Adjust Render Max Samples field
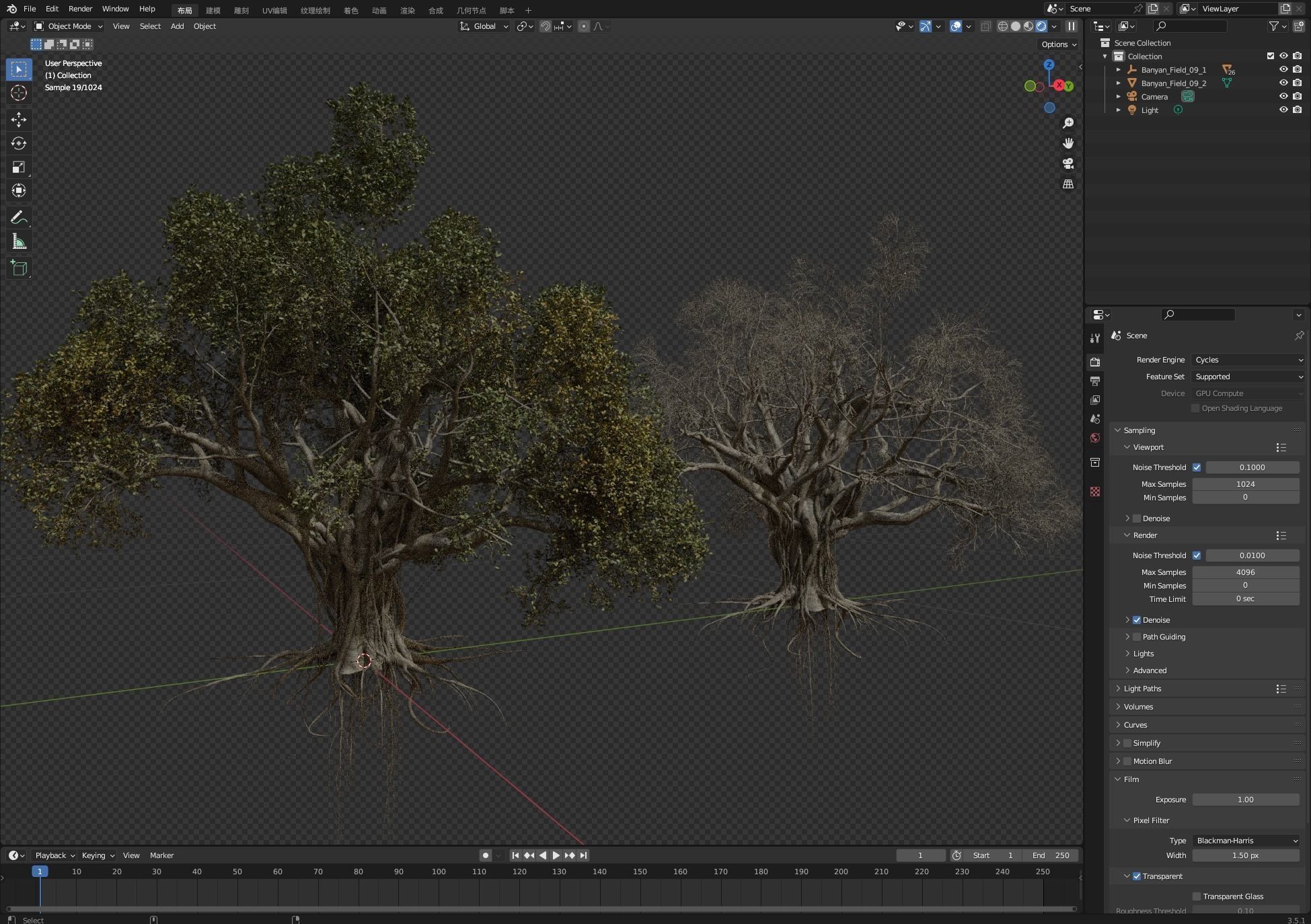This screenshot has height=924, width=1311. [1245, 572]
